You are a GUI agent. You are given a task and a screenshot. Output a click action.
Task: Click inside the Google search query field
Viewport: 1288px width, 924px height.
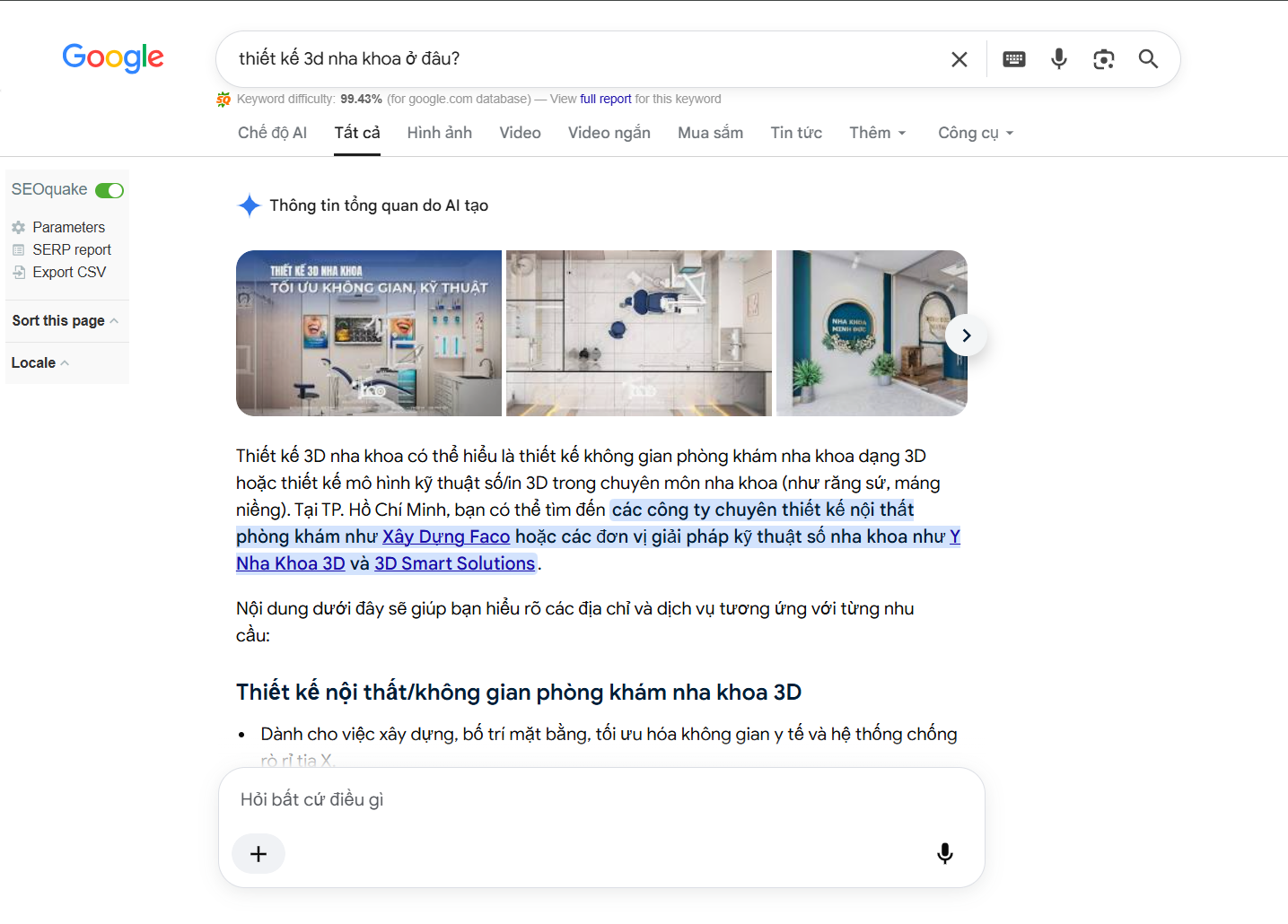[x=583, y=59]
